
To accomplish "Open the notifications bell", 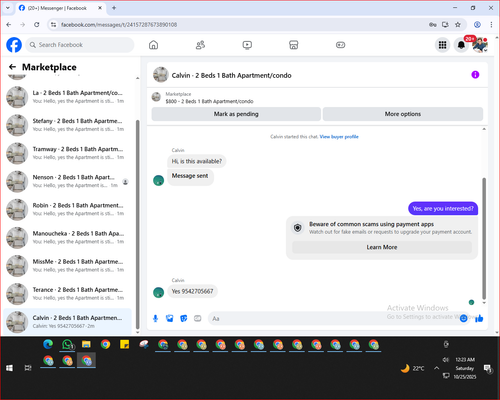I will pos(461,45).
